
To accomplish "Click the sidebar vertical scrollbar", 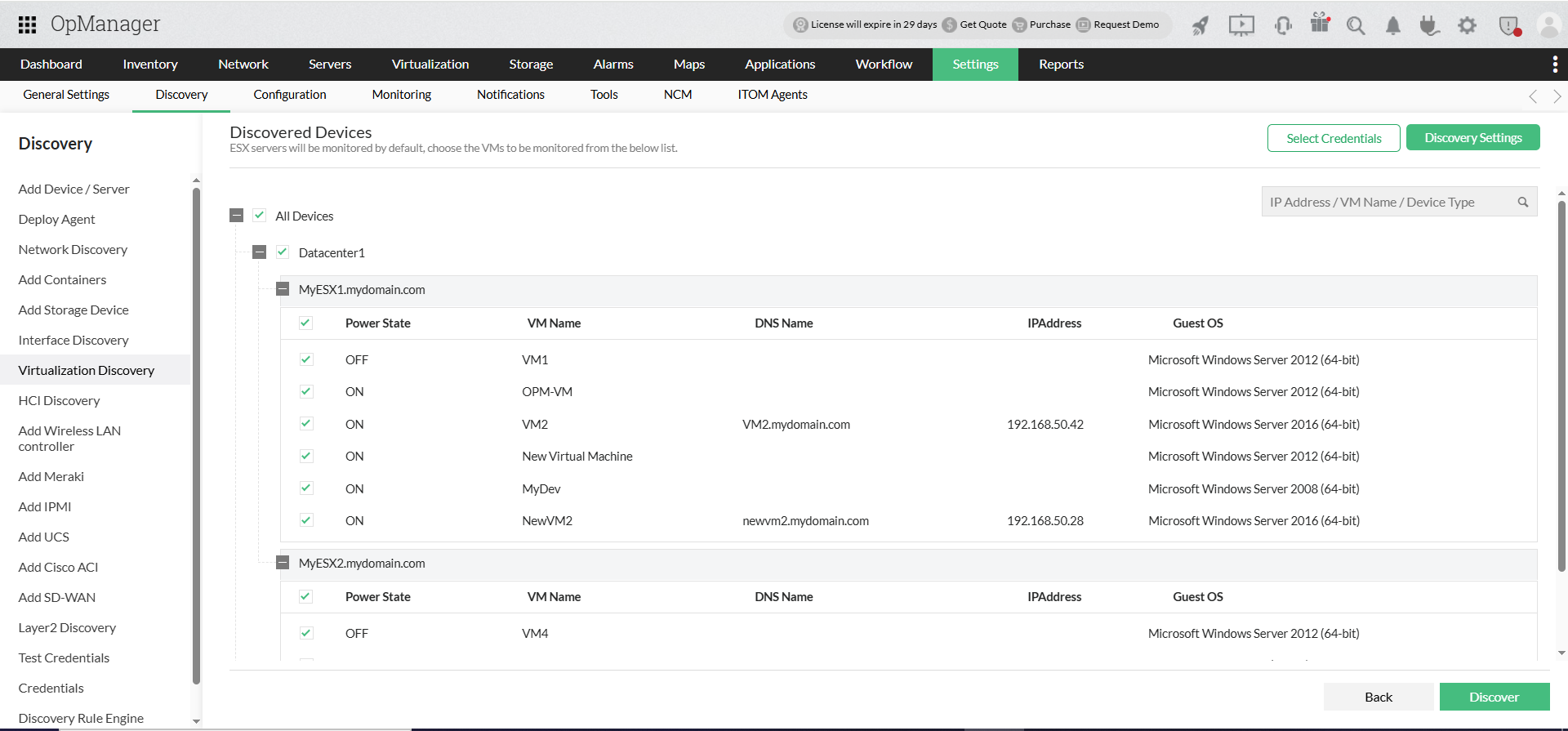I will pos(196,435).
